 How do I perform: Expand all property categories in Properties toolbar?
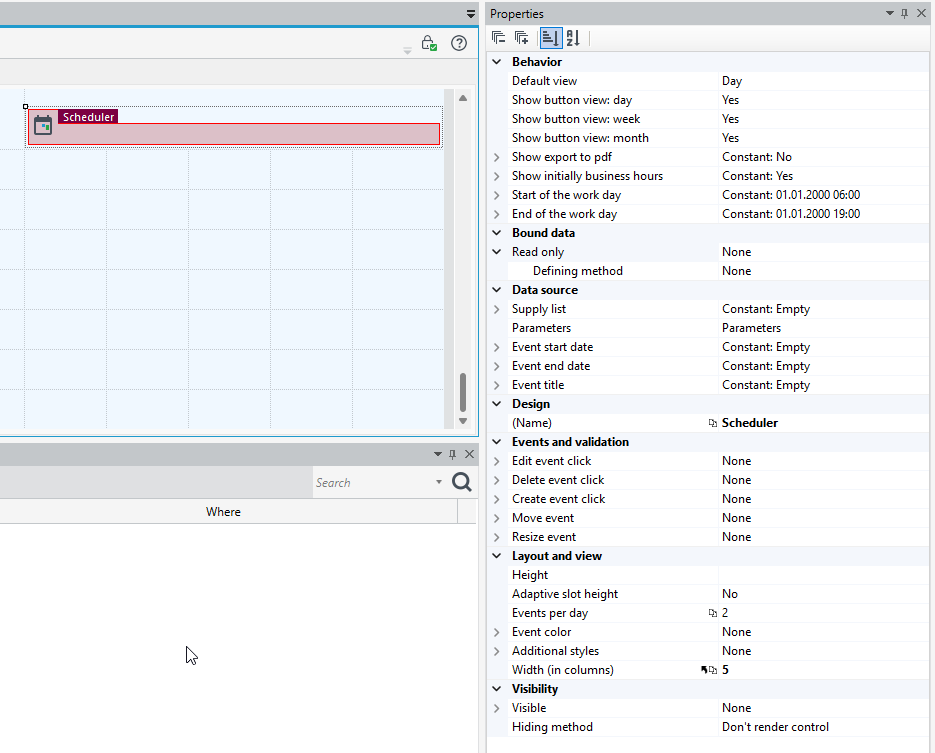pos(521,38)
